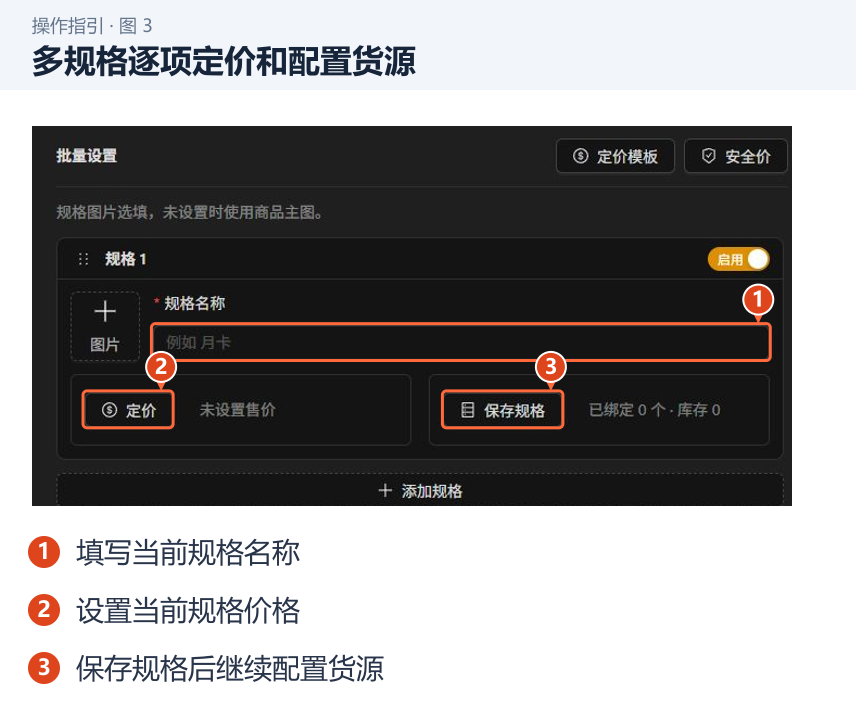Click the drag handle beside 规格 1
The image size is (856, 708).
click(x=83, y=259)
